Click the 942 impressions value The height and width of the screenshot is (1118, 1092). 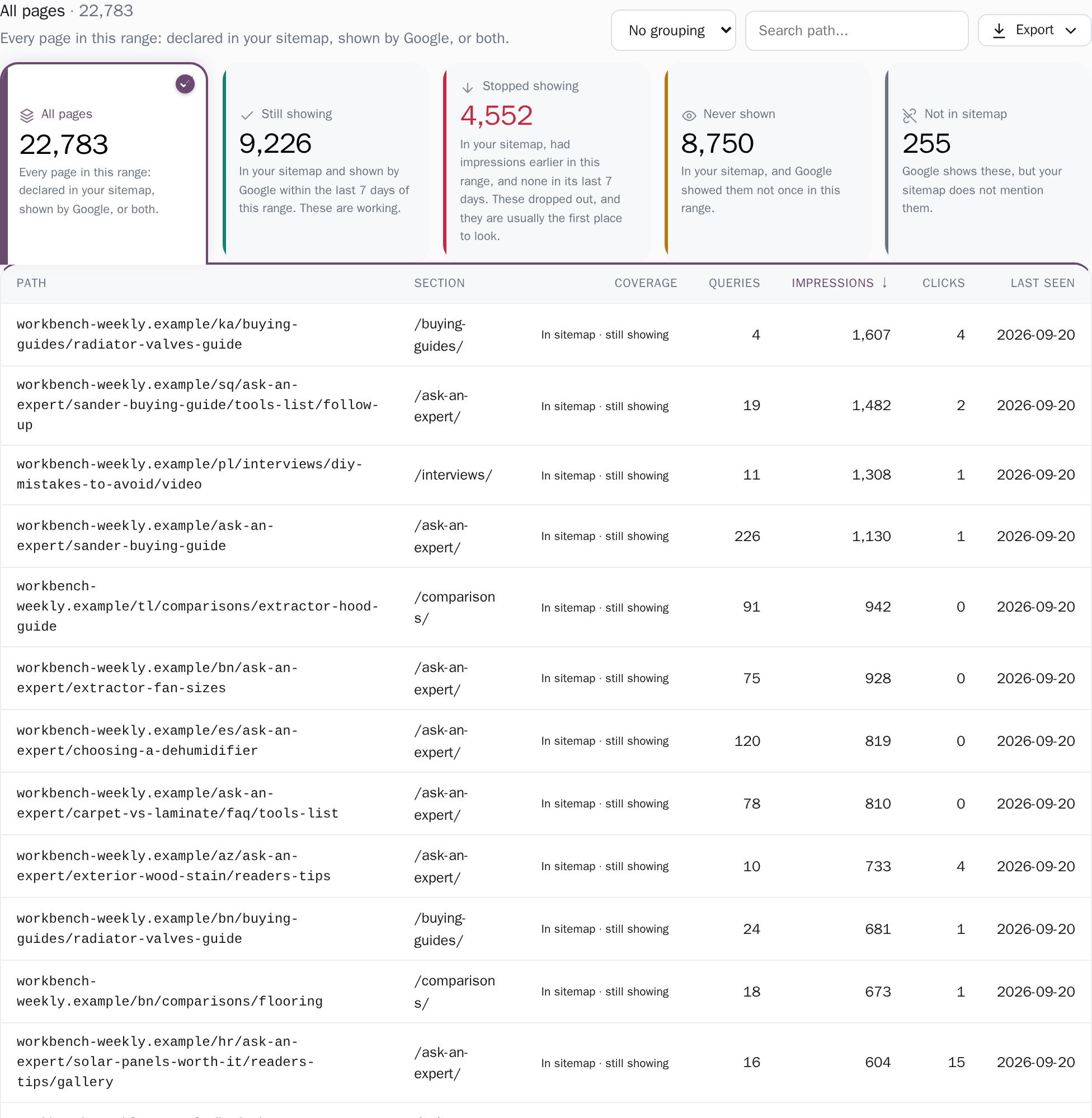[878, 607]
